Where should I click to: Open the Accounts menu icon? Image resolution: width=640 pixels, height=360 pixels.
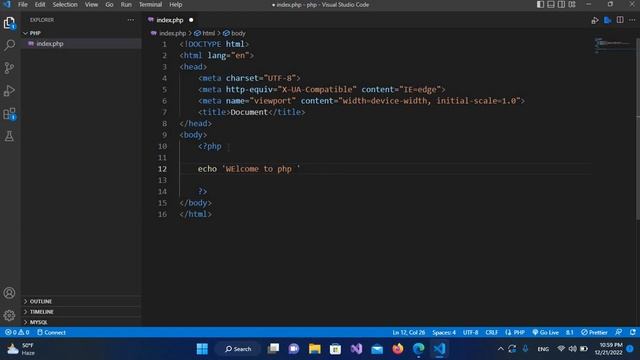[9, 293]
